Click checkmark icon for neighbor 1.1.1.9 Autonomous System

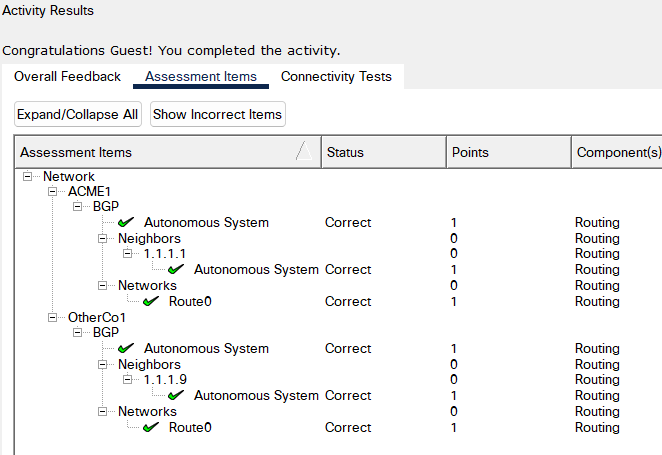[176, 395]
